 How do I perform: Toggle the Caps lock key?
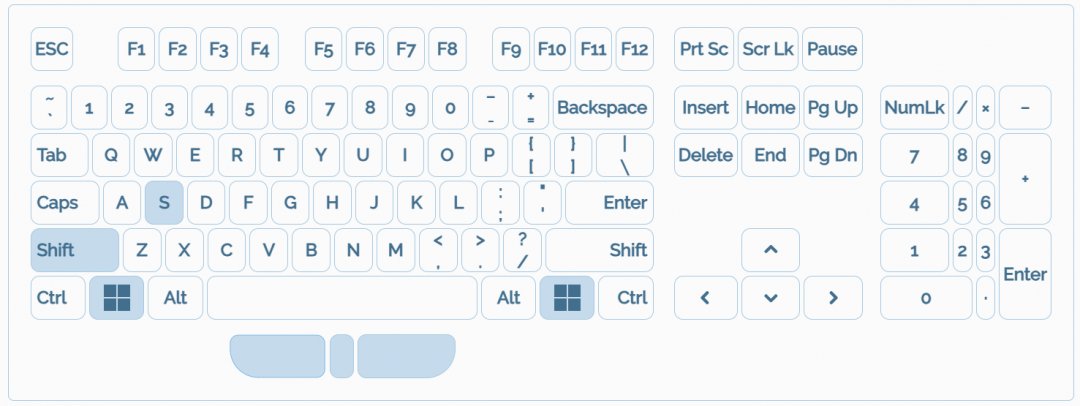point(65,203)
